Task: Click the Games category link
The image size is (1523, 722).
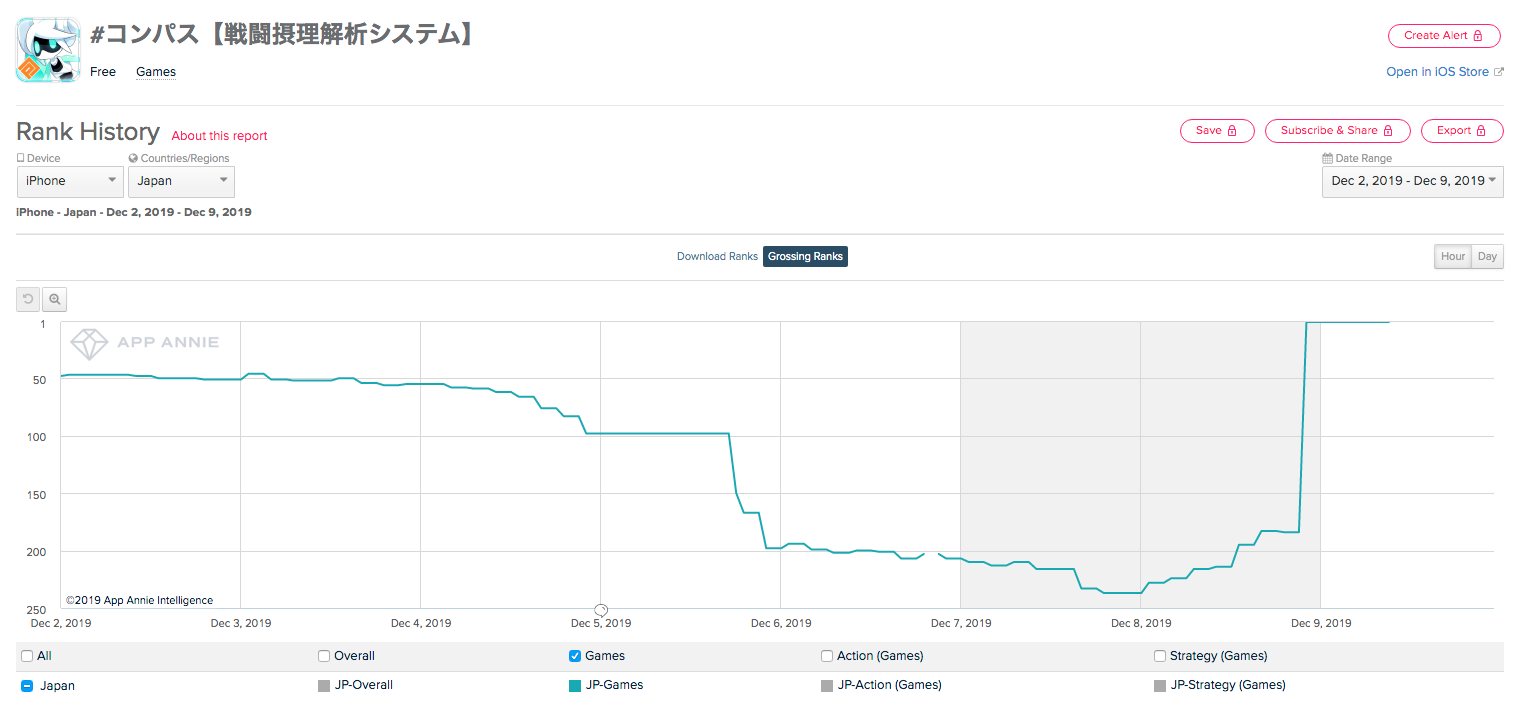Action: pyautogui.click(x=156, y=72)
